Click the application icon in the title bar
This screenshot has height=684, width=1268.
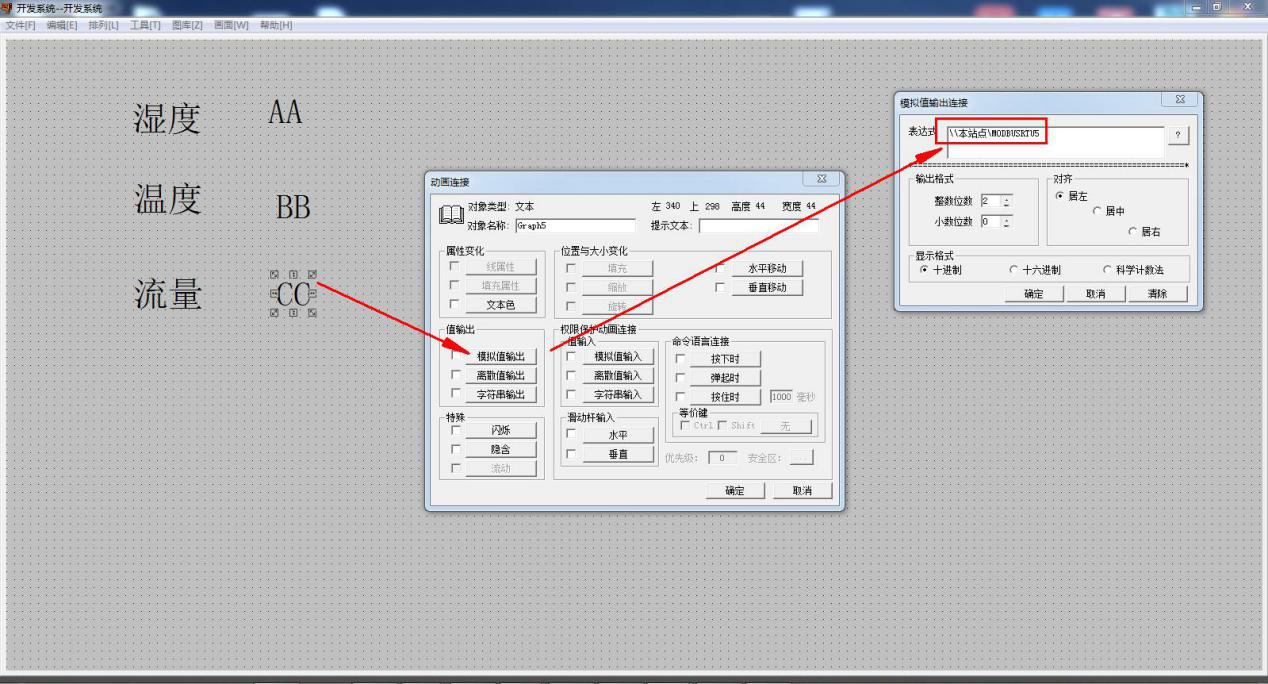point(7,8)
